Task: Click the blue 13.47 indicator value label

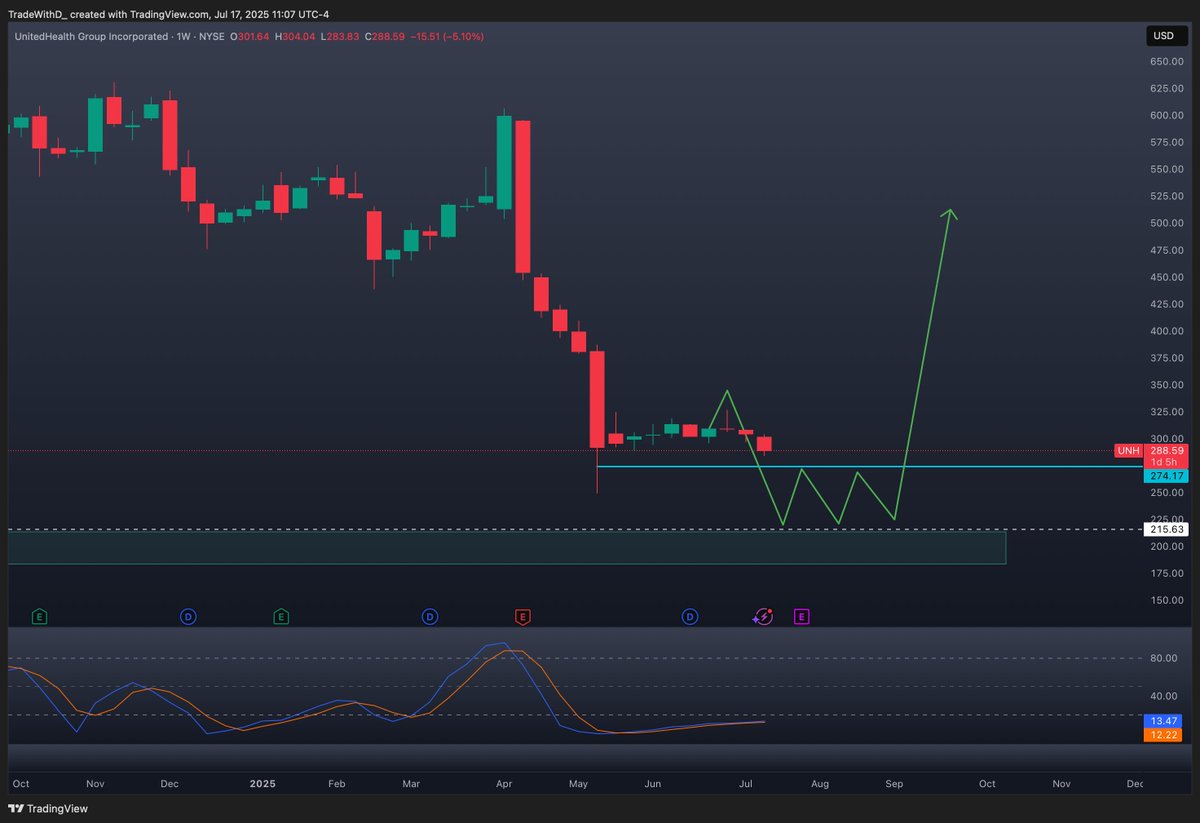Action: point(1165,720)
